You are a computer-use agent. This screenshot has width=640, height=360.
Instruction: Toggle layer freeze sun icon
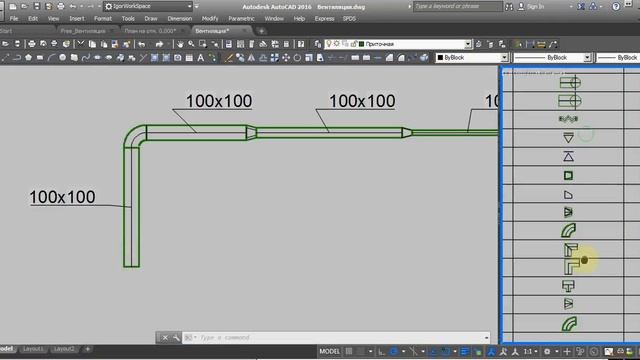(337, 44)
